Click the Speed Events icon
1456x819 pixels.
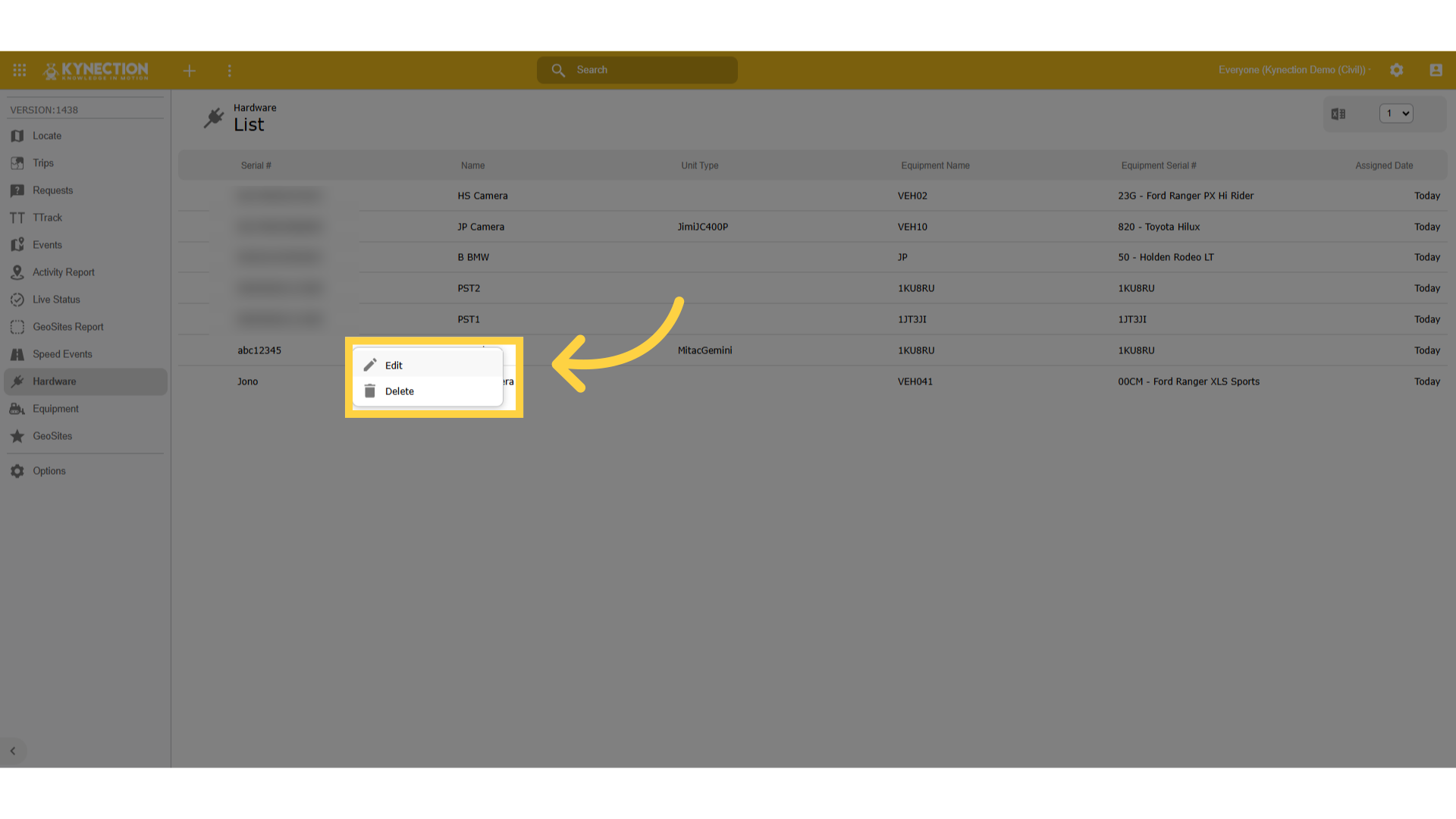pyautogui.click(x=17, y=354)
